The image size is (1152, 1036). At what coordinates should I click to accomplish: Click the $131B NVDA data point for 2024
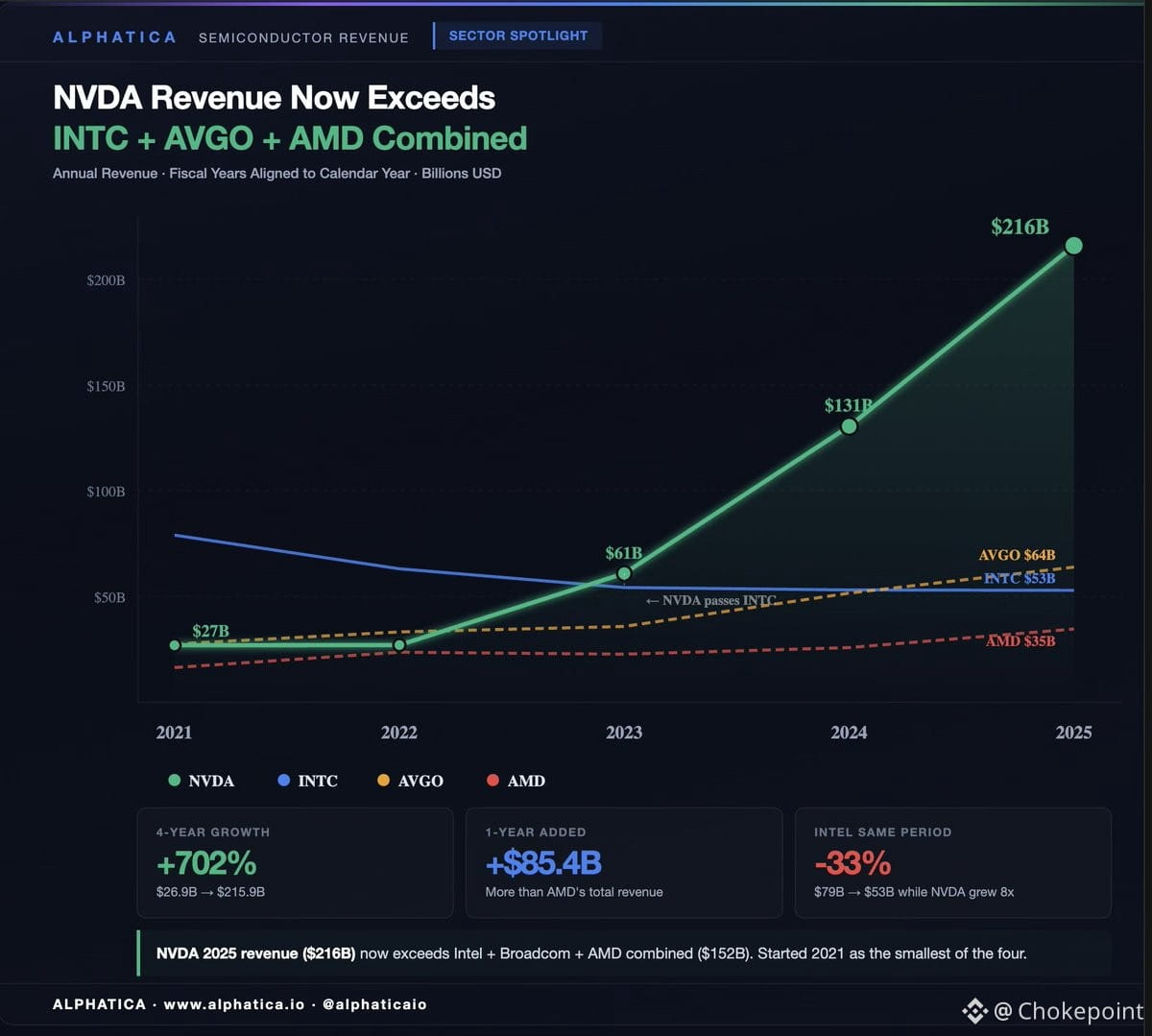point(849,426)
